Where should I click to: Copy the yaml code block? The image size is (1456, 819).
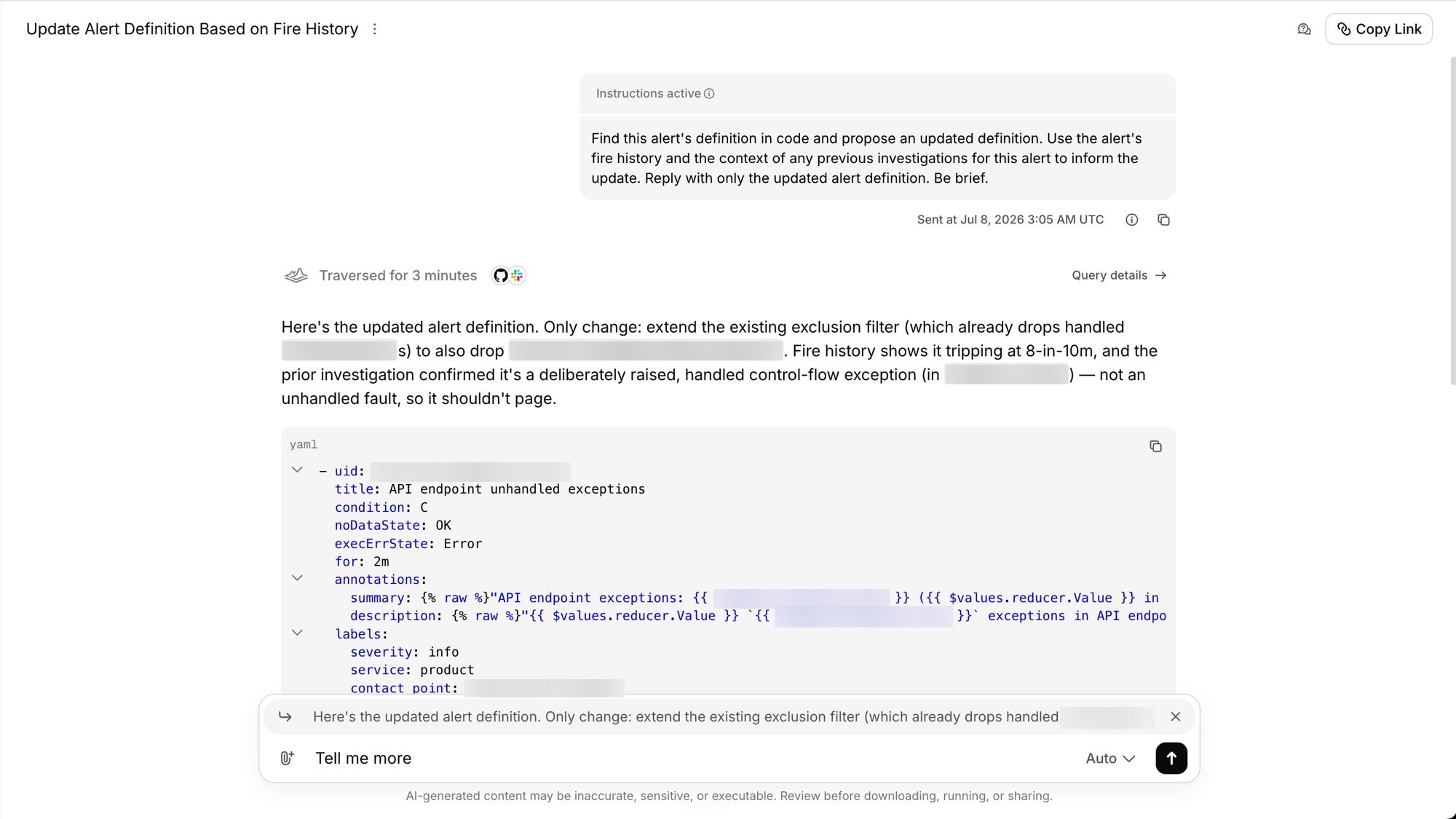[x=1155, y=446]
